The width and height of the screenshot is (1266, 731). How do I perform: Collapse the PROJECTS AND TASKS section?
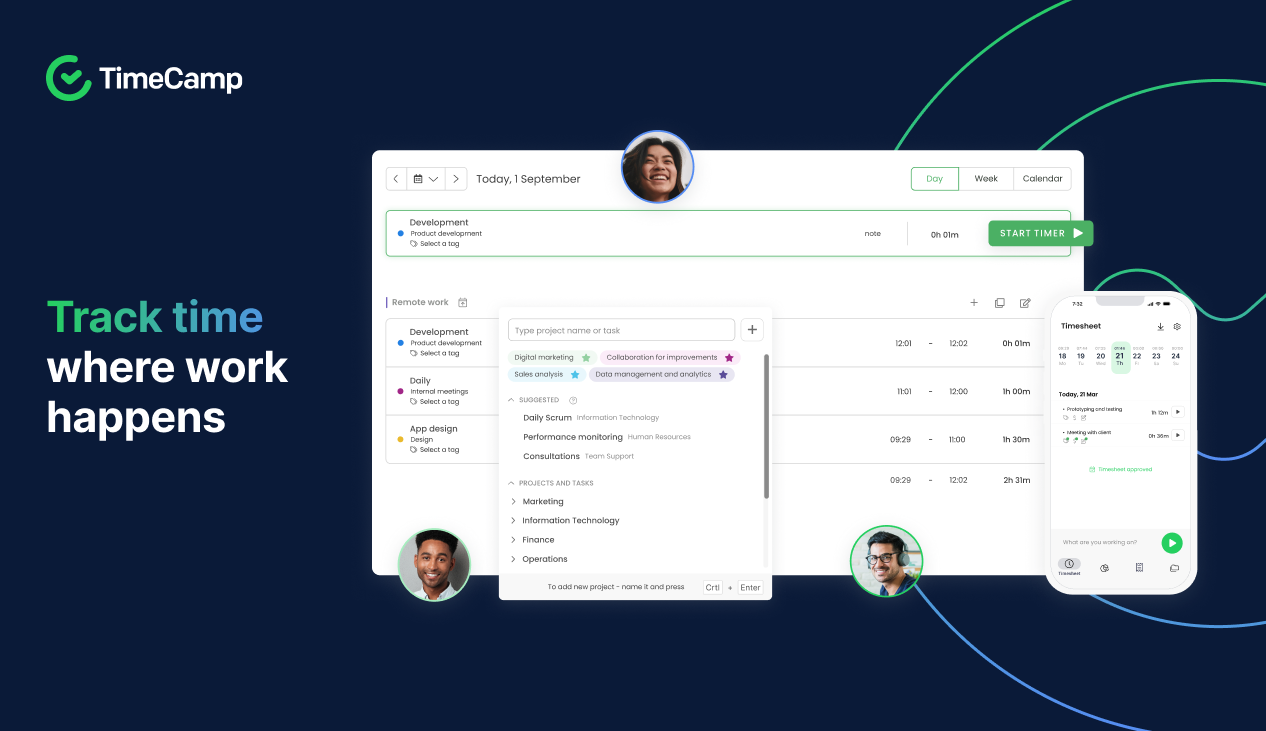point(512,483)
